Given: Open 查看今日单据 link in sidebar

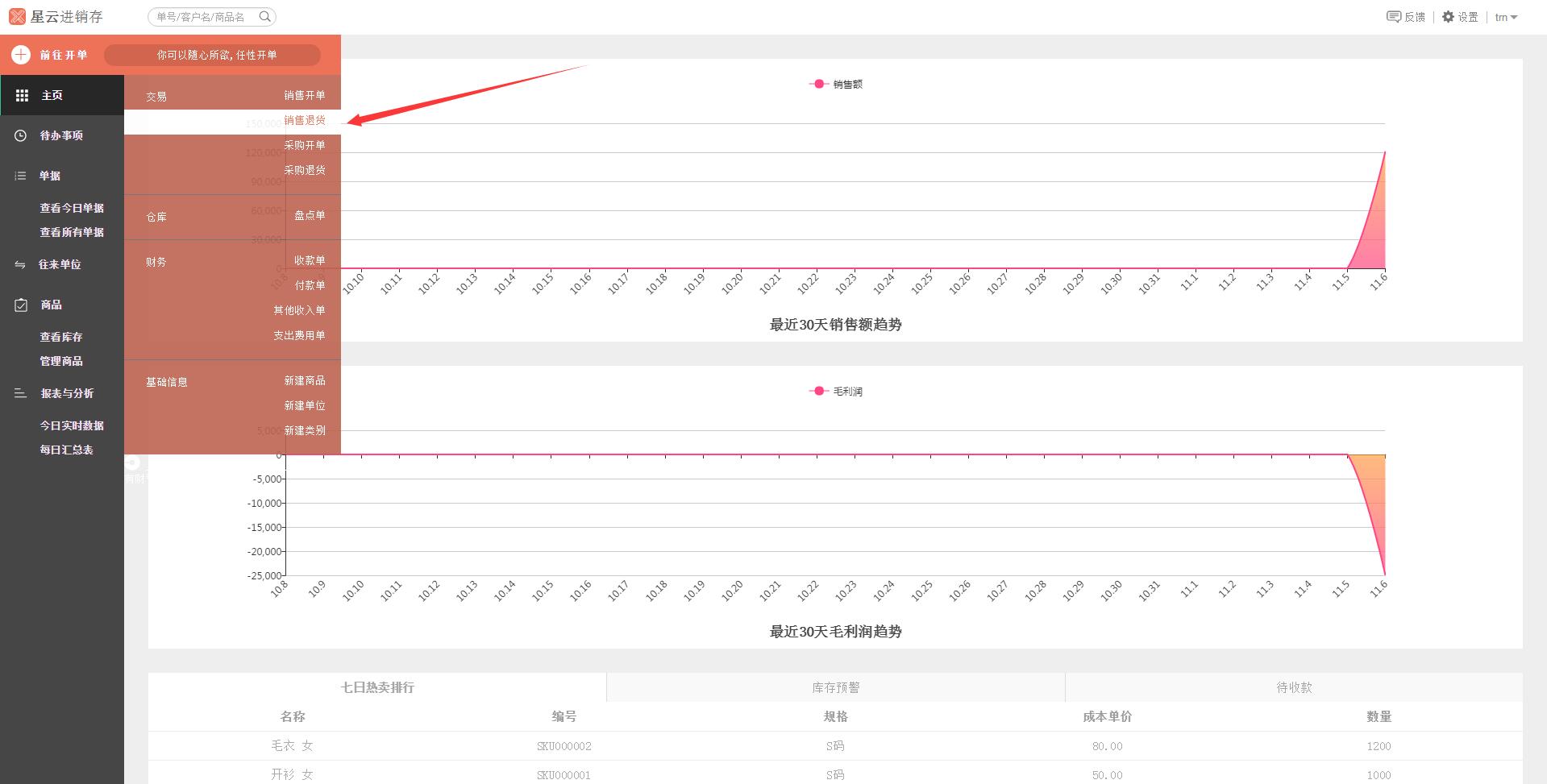Looking at the screenshot, I should (x=72, y=208).
